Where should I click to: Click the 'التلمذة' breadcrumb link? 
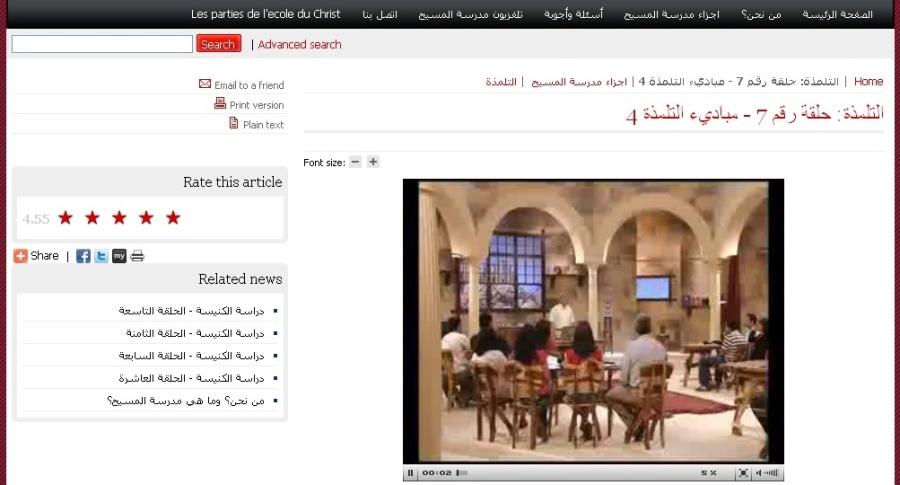(x=501, y=82)
